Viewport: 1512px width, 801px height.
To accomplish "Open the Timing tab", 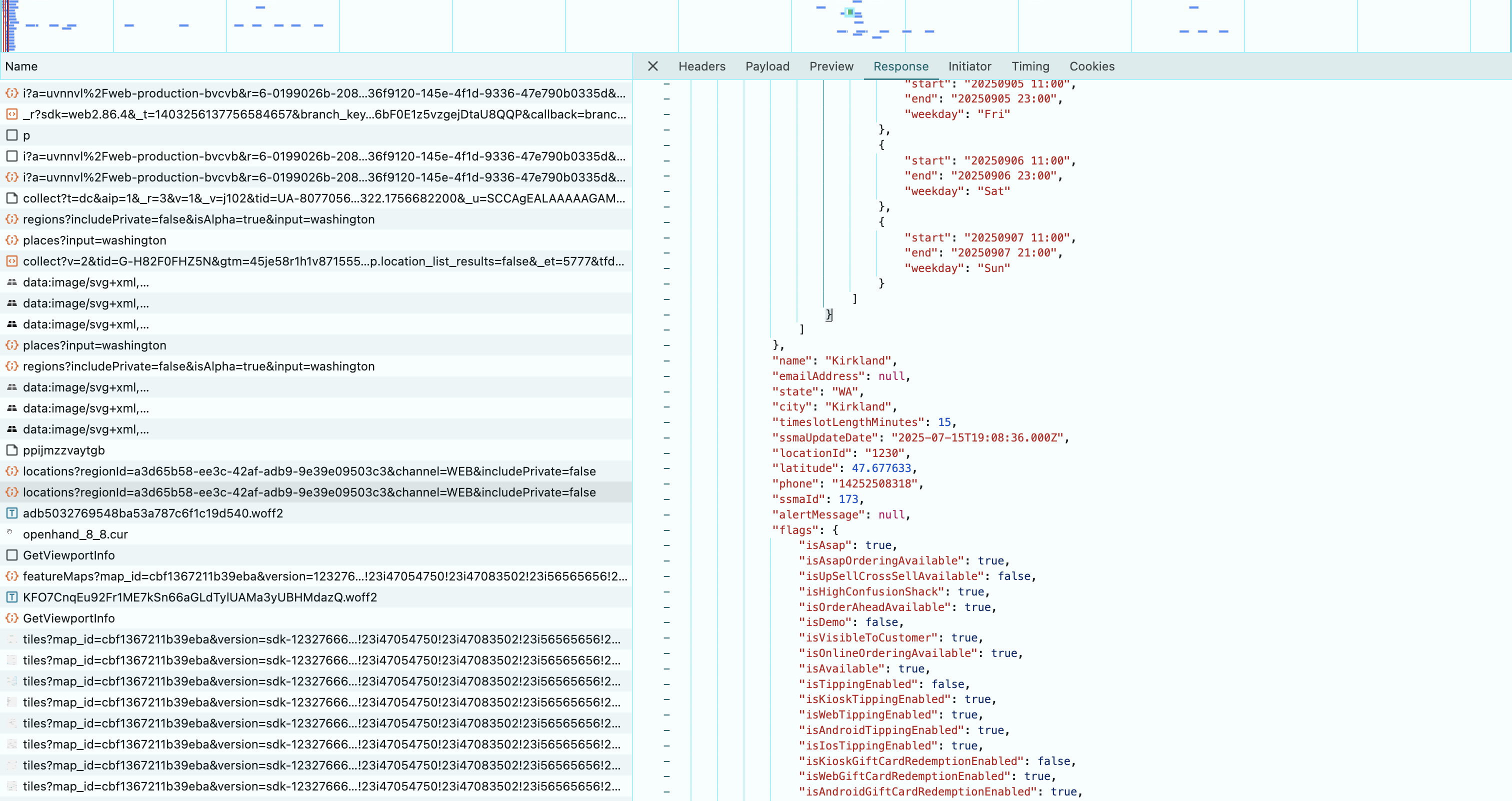I will click(x=1029, y=66).
